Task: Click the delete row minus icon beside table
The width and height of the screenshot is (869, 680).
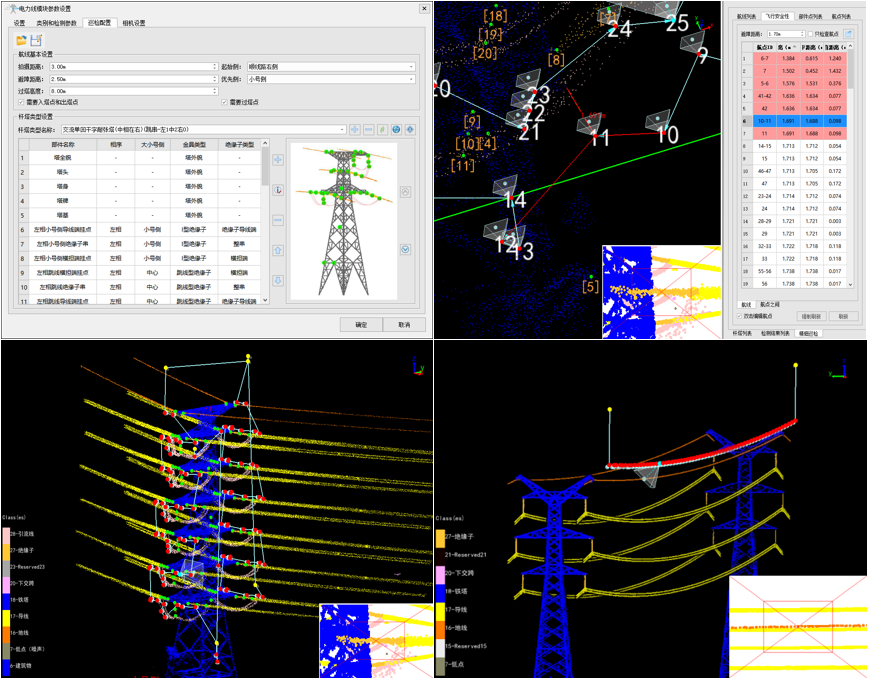Action: point(278,220)
